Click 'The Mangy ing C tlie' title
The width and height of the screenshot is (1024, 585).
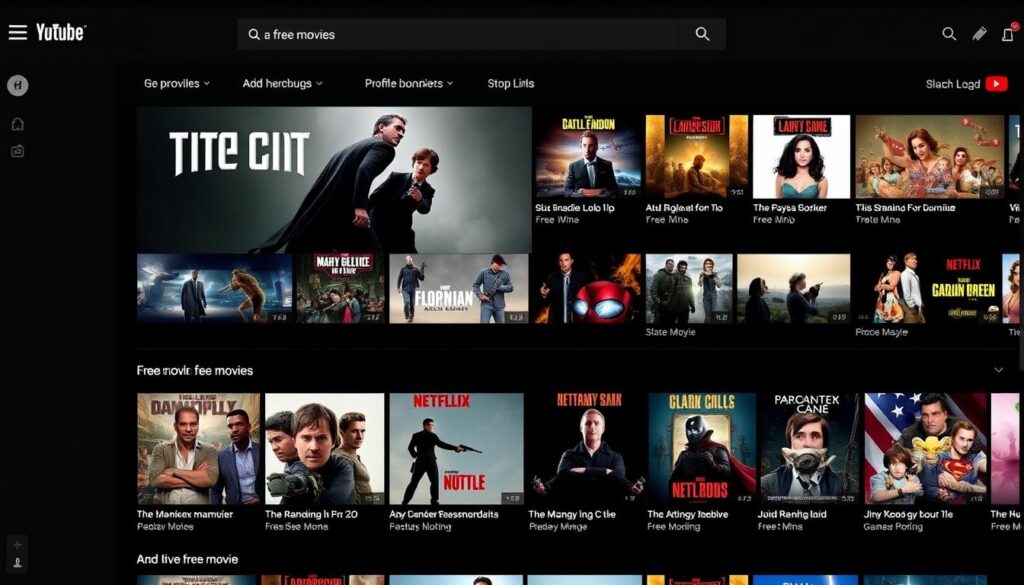point(572,514)
